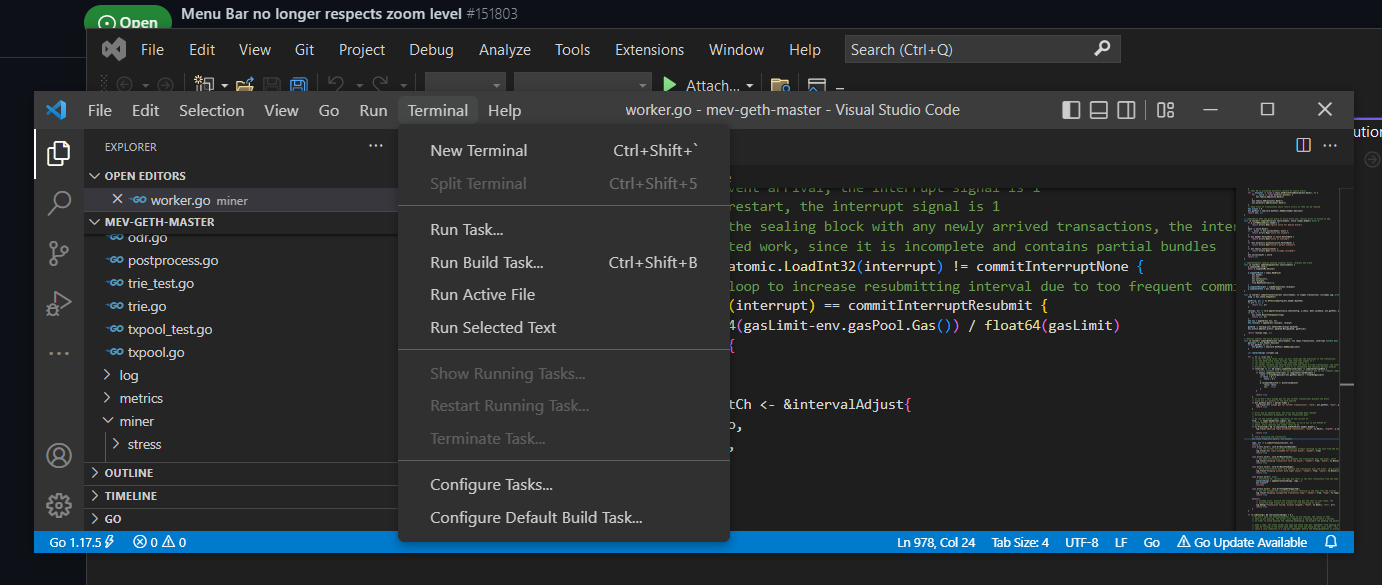Toggle the bottom panel

pyautogui.click(x=1098, y=110)
